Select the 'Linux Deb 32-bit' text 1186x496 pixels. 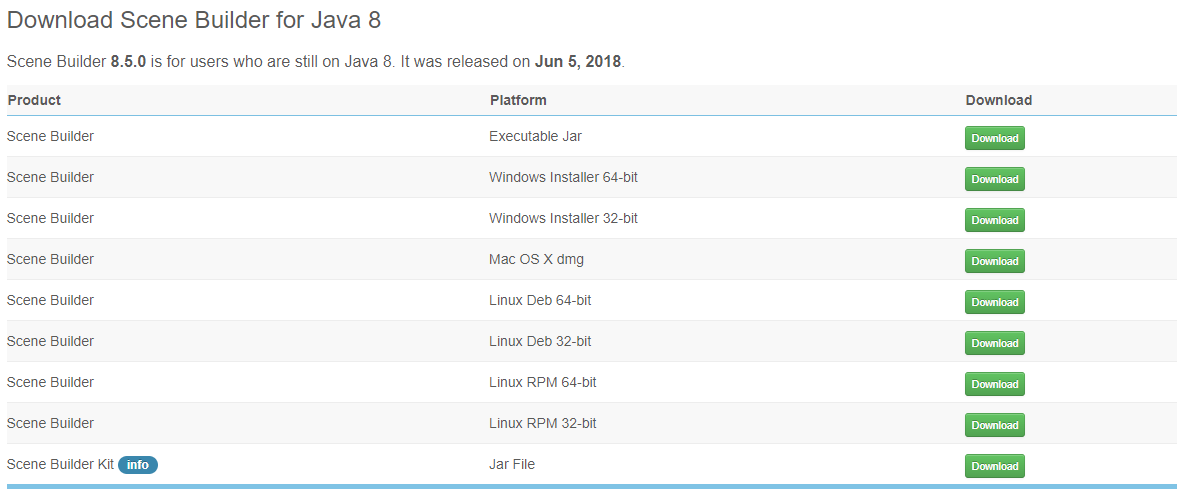pos(540,341)
